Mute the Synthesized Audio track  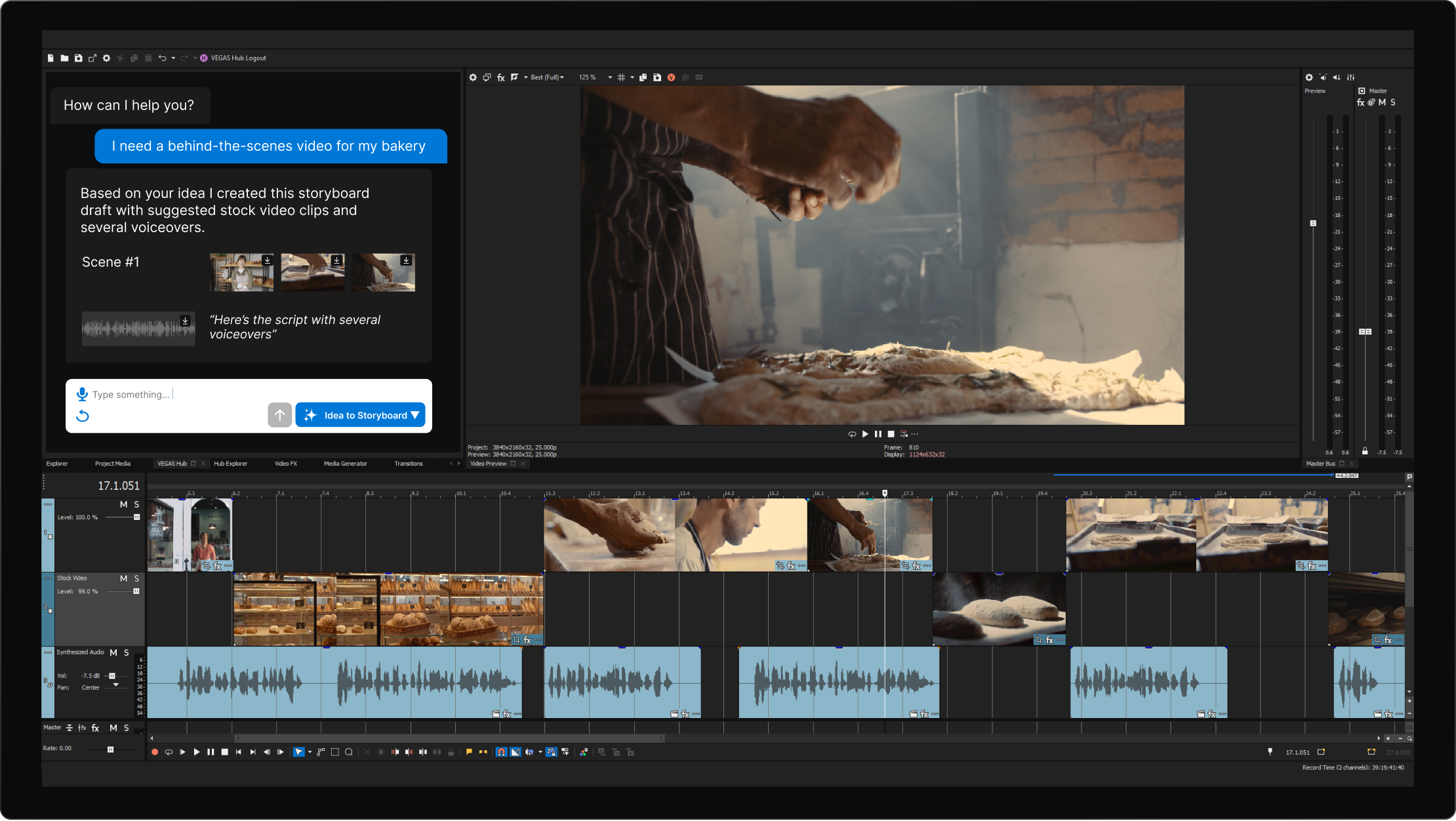click(x=113, y=652)
